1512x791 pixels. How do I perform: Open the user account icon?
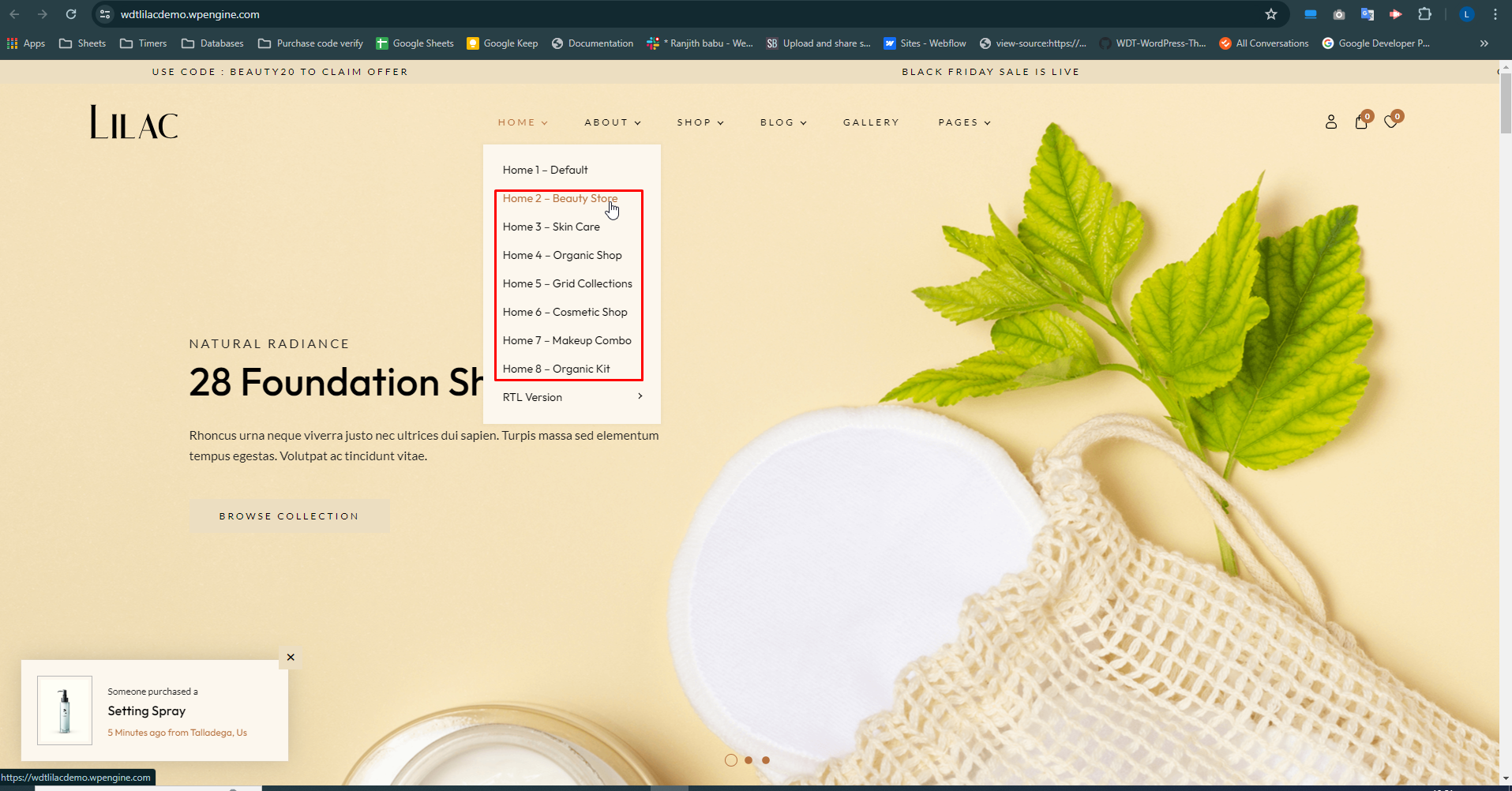[x=1331, y=122]
